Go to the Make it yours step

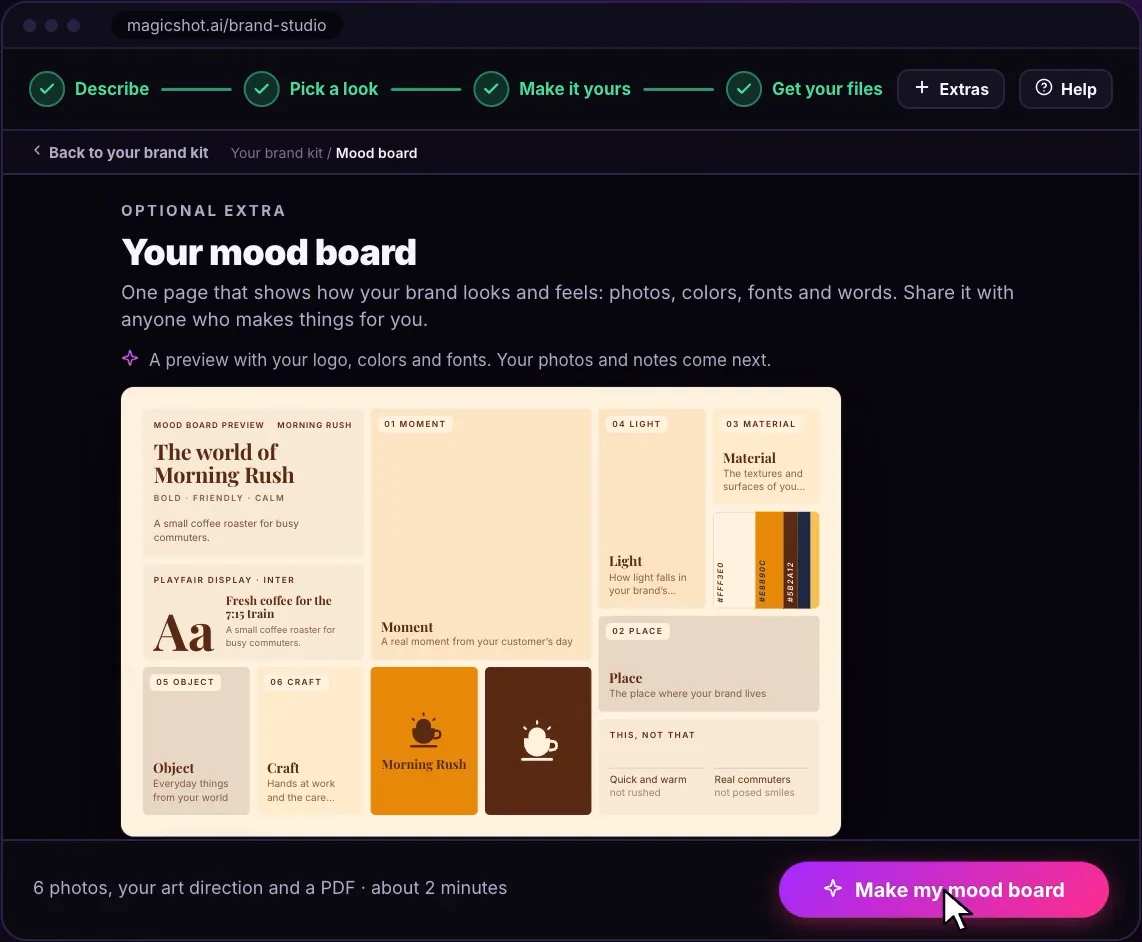(552, 89)
